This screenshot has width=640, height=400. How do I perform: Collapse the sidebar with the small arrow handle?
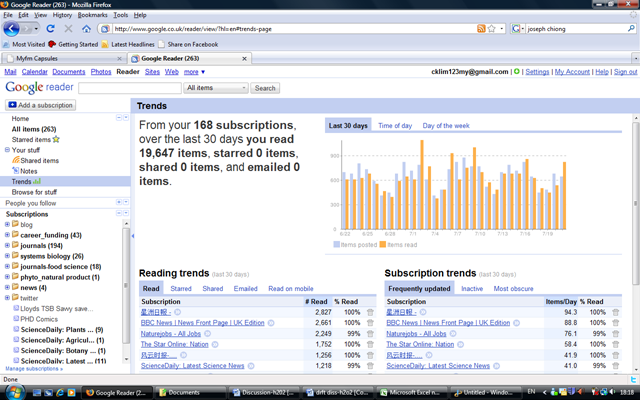133,236
